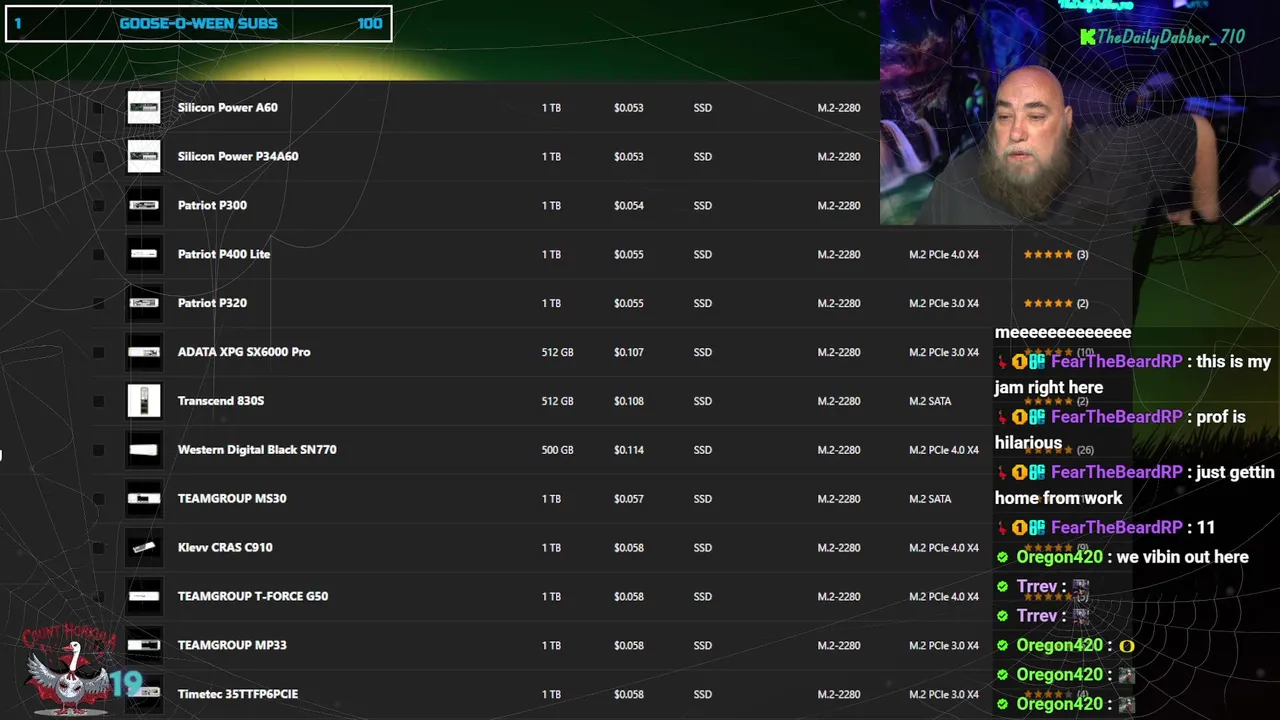Click the $0.114 price on WD Black SN770
Viewport: 1280px width, 720px height.
[x=629, y=450]
